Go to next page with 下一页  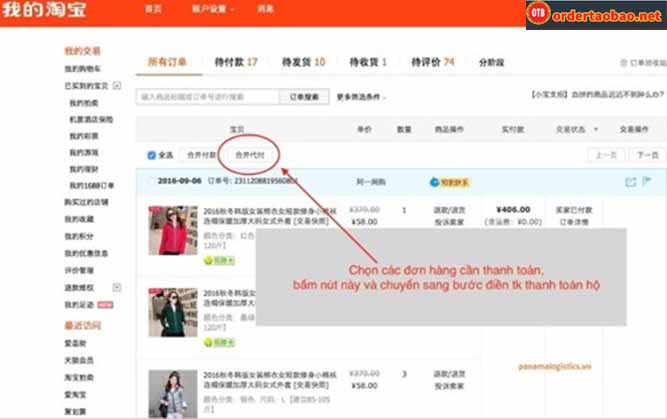[x=647, y=155]
